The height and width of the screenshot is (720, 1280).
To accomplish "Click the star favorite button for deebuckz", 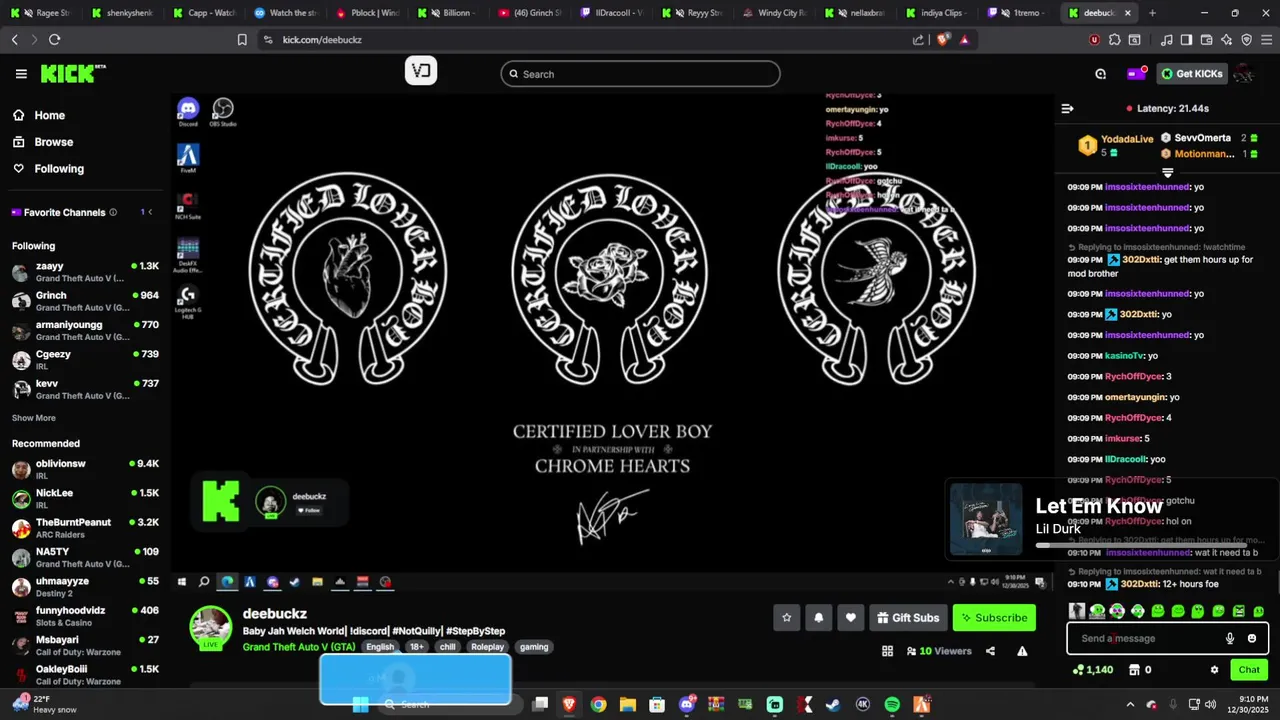I will click(786, 618).
